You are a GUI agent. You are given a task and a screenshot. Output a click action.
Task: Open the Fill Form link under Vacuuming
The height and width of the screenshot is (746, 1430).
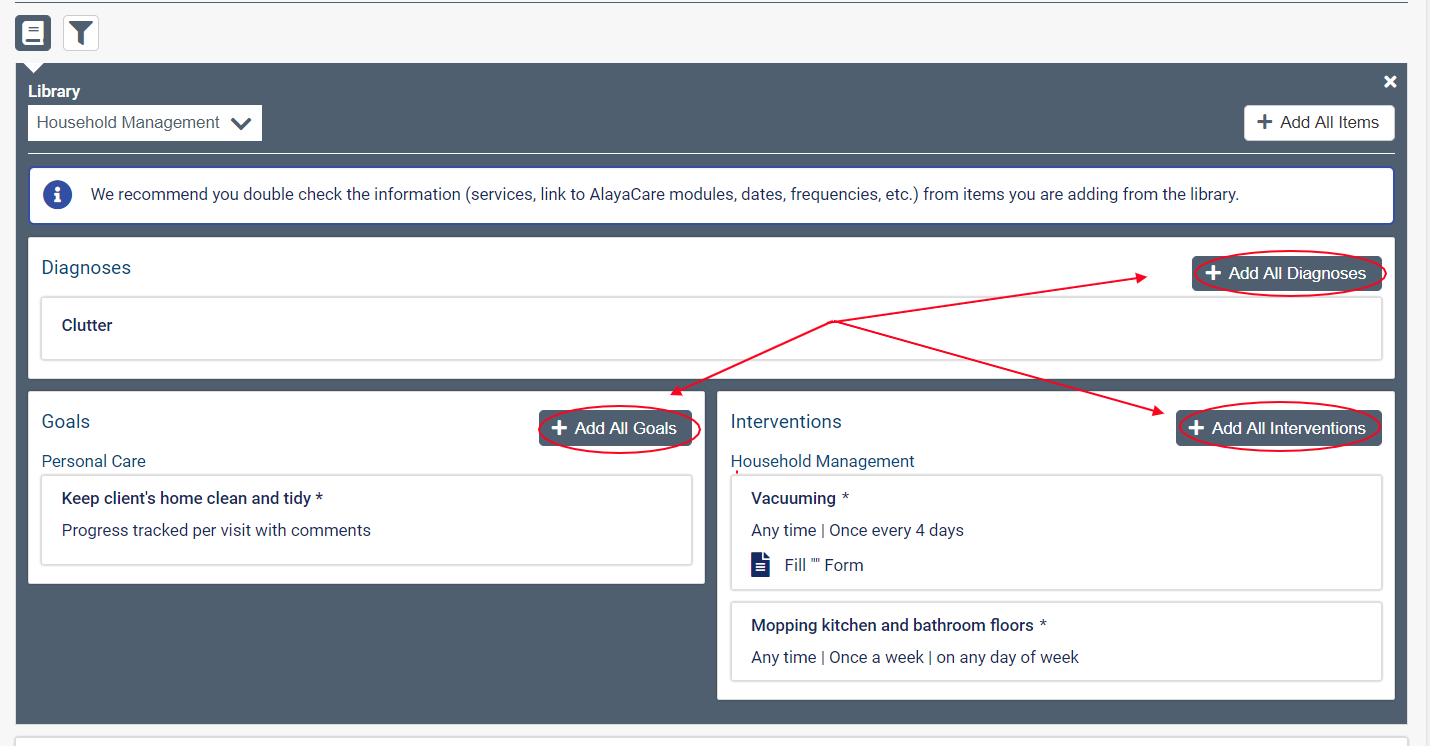[x=823, y=565]
